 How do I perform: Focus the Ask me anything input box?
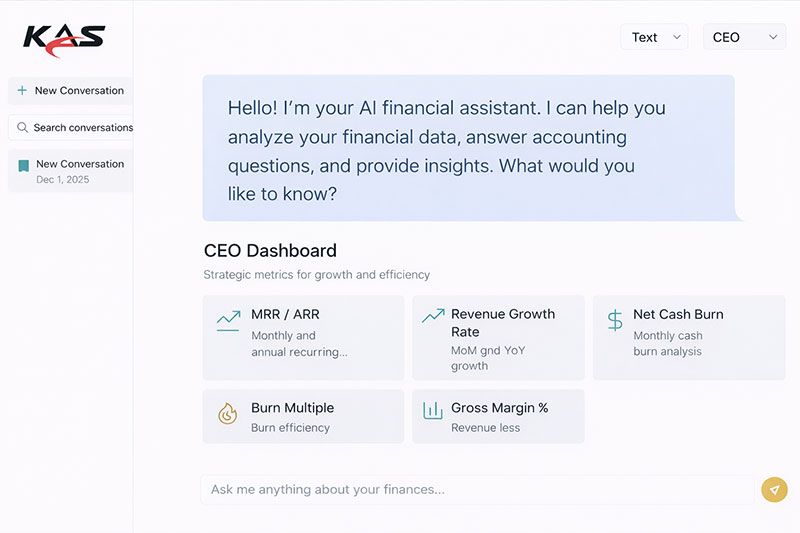(x=477, y=489)
